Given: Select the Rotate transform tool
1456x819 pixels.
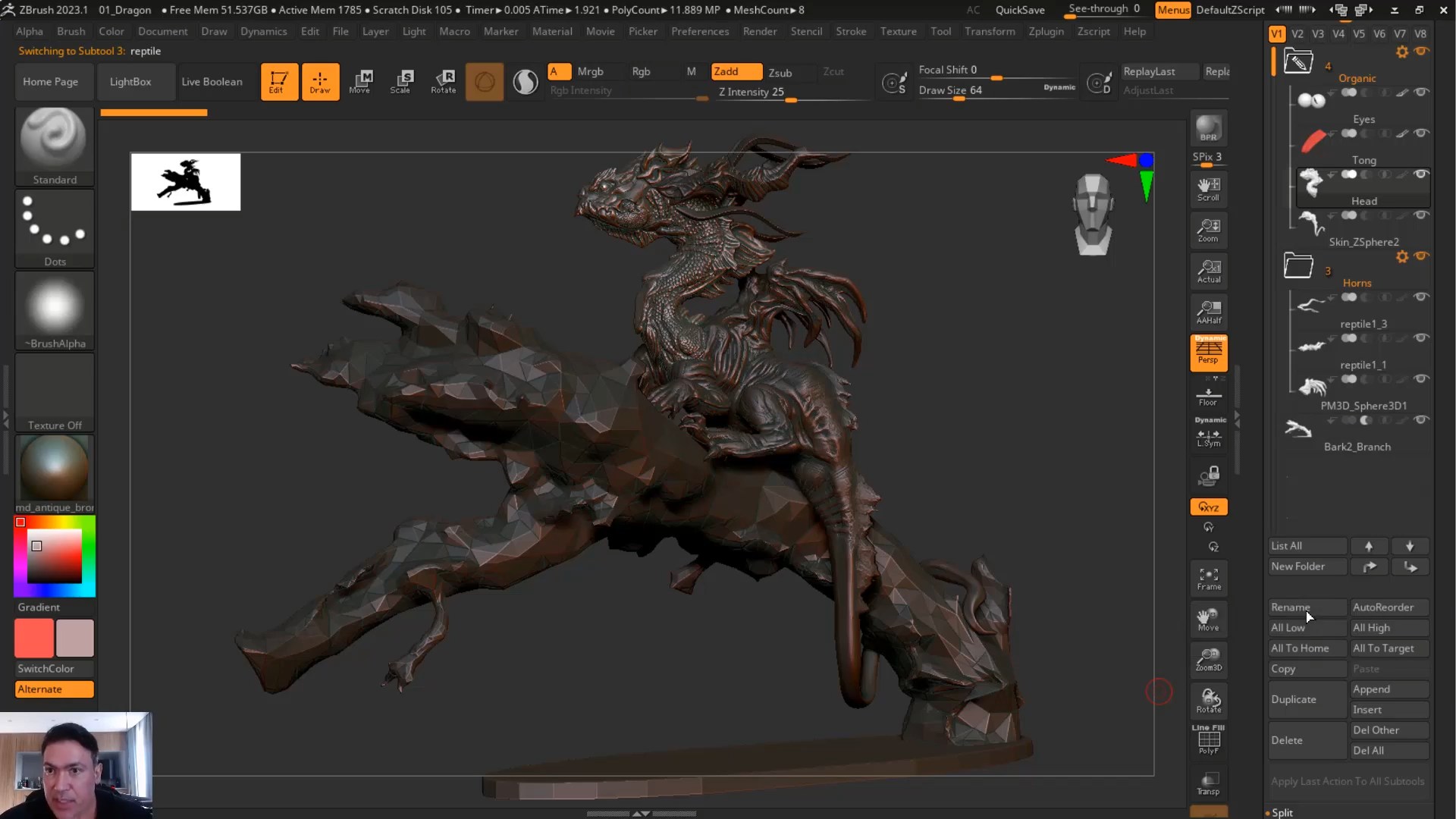Looking at the screenshot, I should pyautogui.click(x=443, y=81).
